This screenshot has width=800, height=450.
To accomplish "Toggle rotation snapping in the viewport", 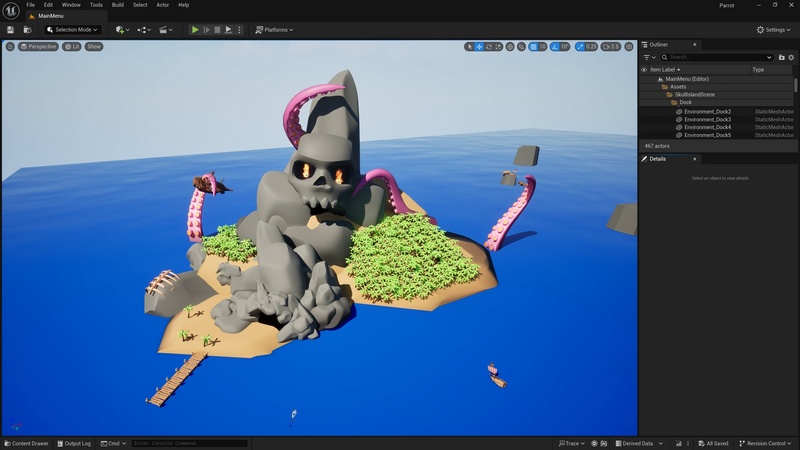I will 554,47.
